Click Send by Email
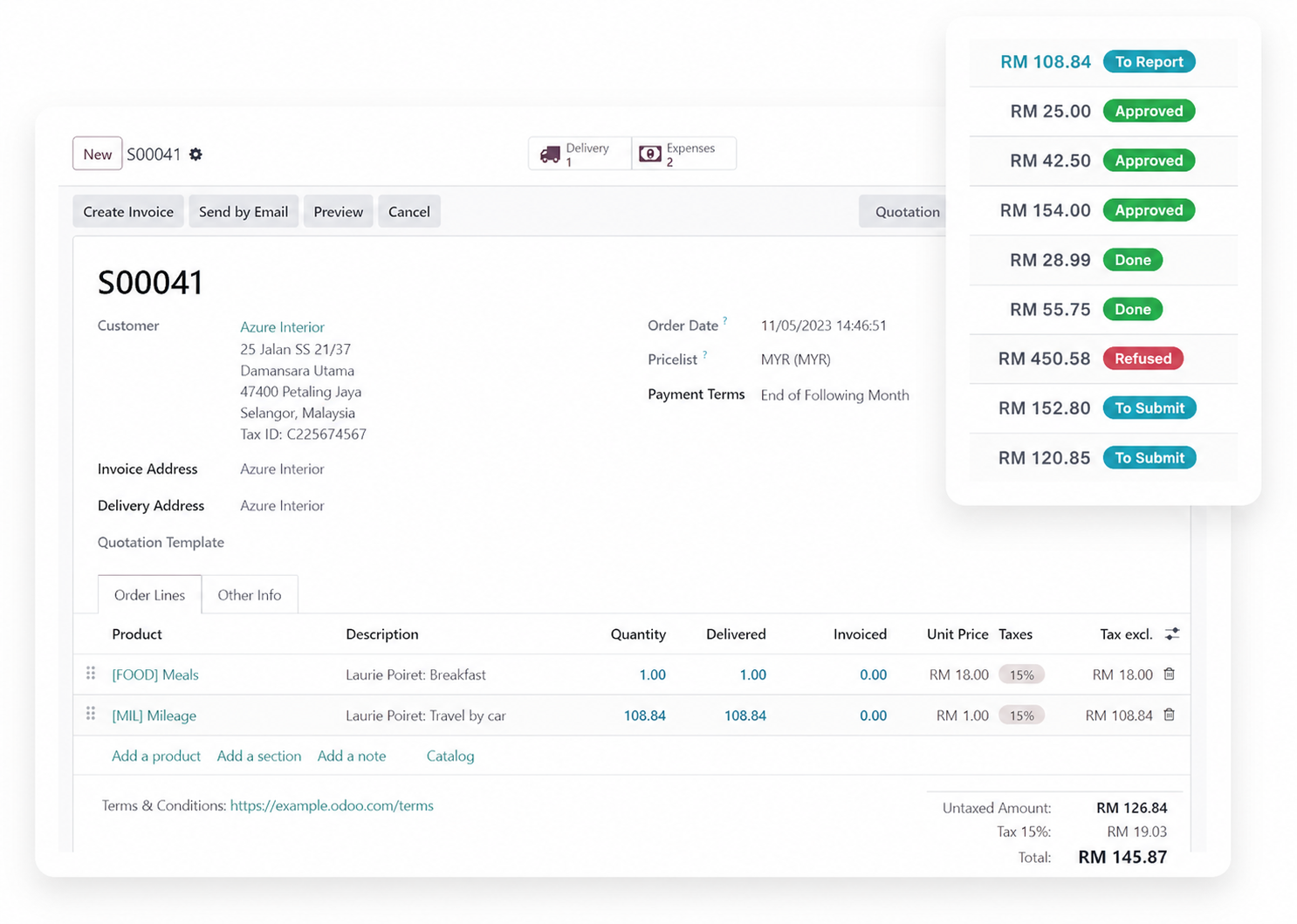Image resolution: width=1297 pixels, height=924 pixels. (244, 212)
